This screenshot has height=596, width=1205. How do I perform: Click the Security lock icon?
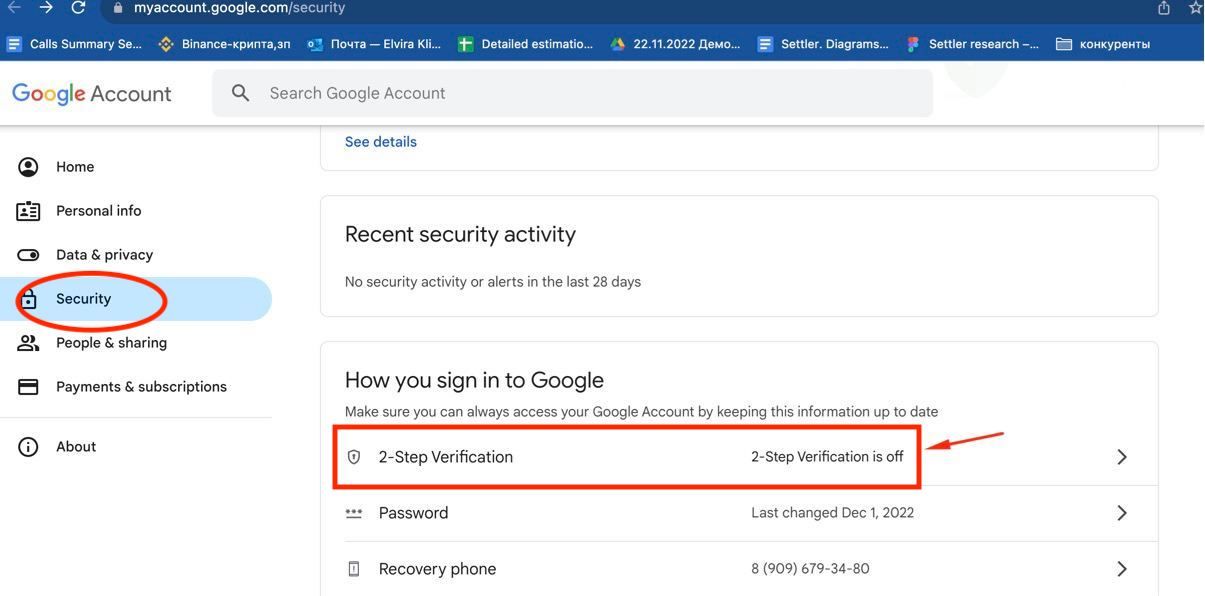click(28, 299)
